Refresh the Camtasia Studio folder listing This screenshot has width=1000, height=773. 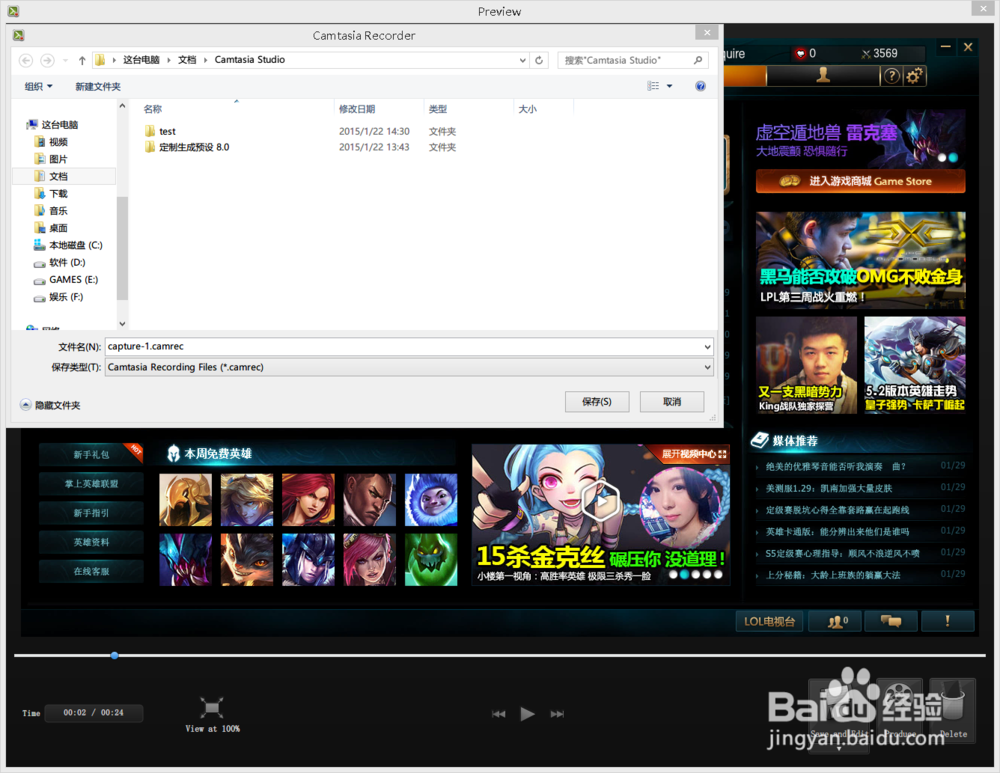pos(539,60)
